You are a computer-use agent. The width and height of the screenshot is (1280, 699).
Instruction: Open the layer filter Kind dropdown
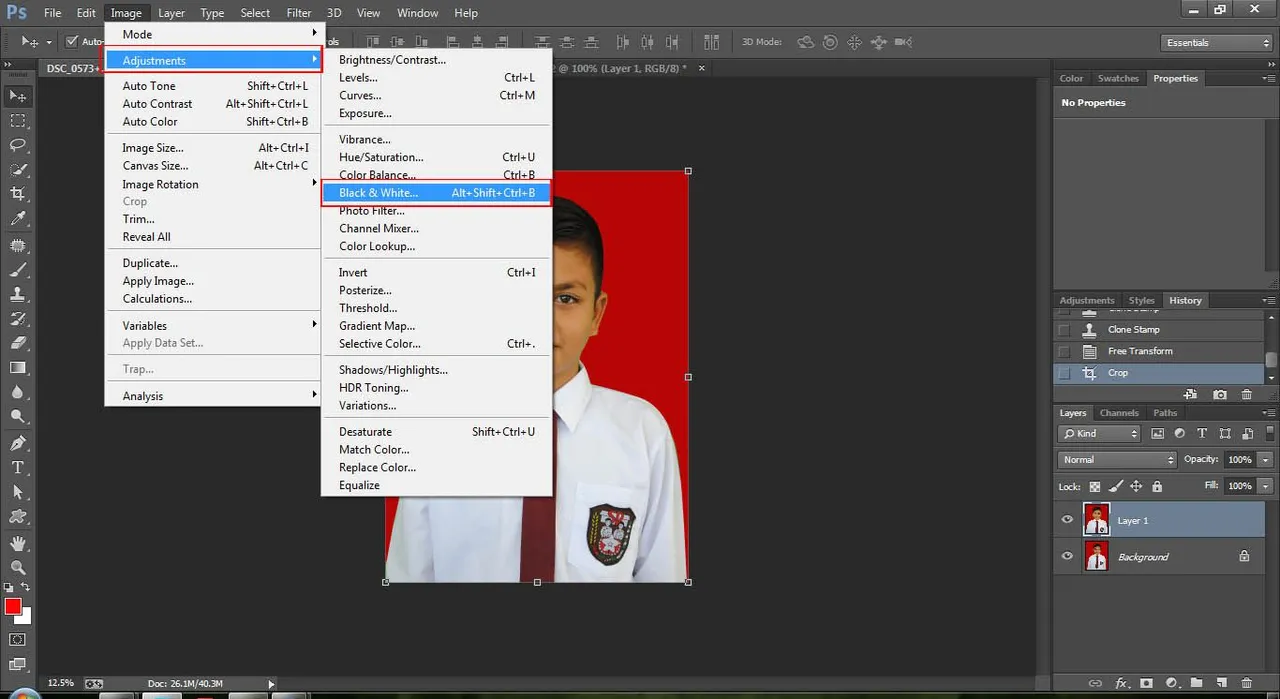click(1099, 434)
